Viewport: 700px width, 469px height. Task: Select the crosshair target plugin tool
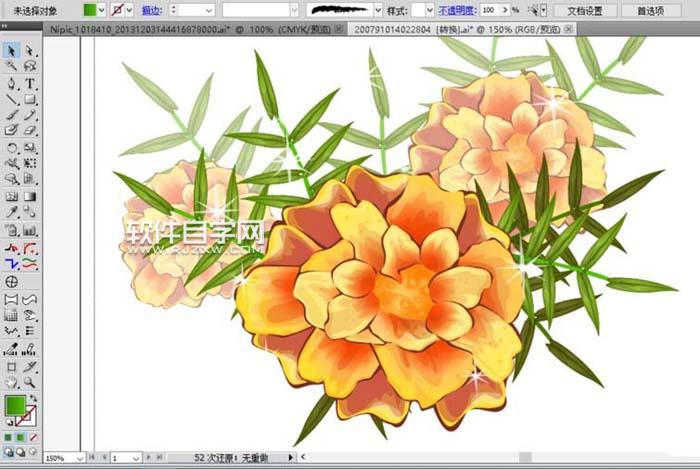point(12,282)
